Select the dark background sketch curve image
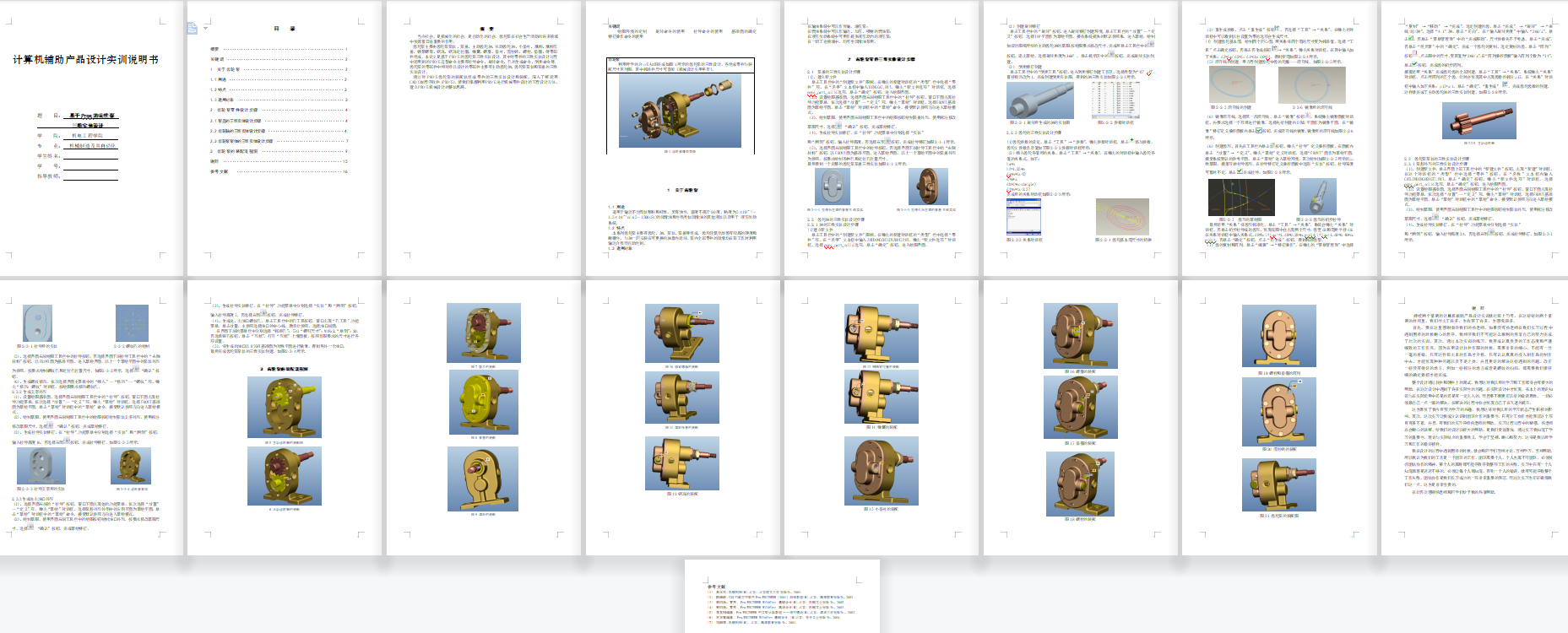Screen dimensions: 1568x633 (1240, 197)
